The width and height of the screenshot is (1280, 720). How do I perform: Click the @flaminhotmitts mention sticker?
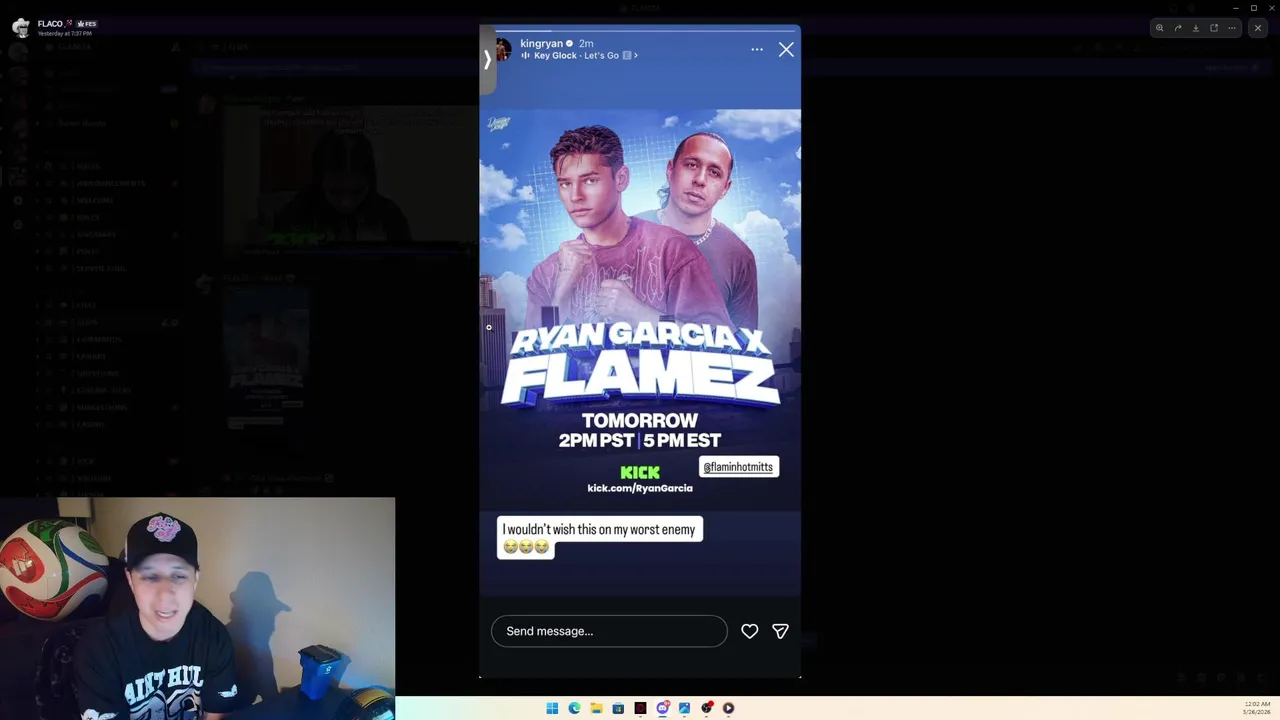[738, 467]
